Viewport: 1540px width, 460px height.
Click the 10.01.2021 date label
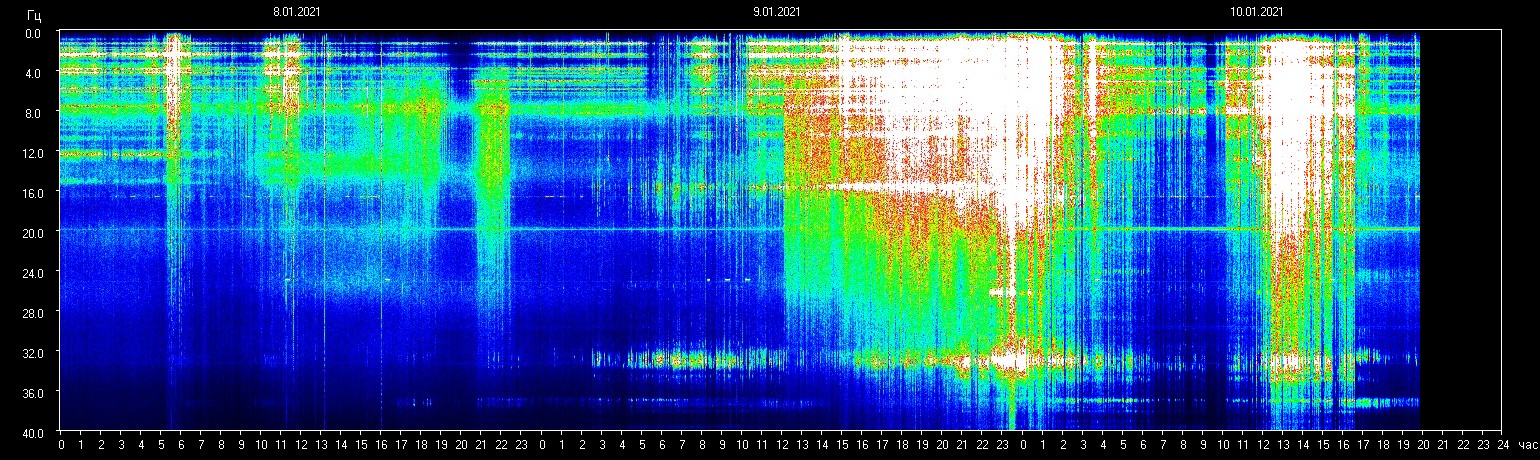click(x=1257, y=12)
